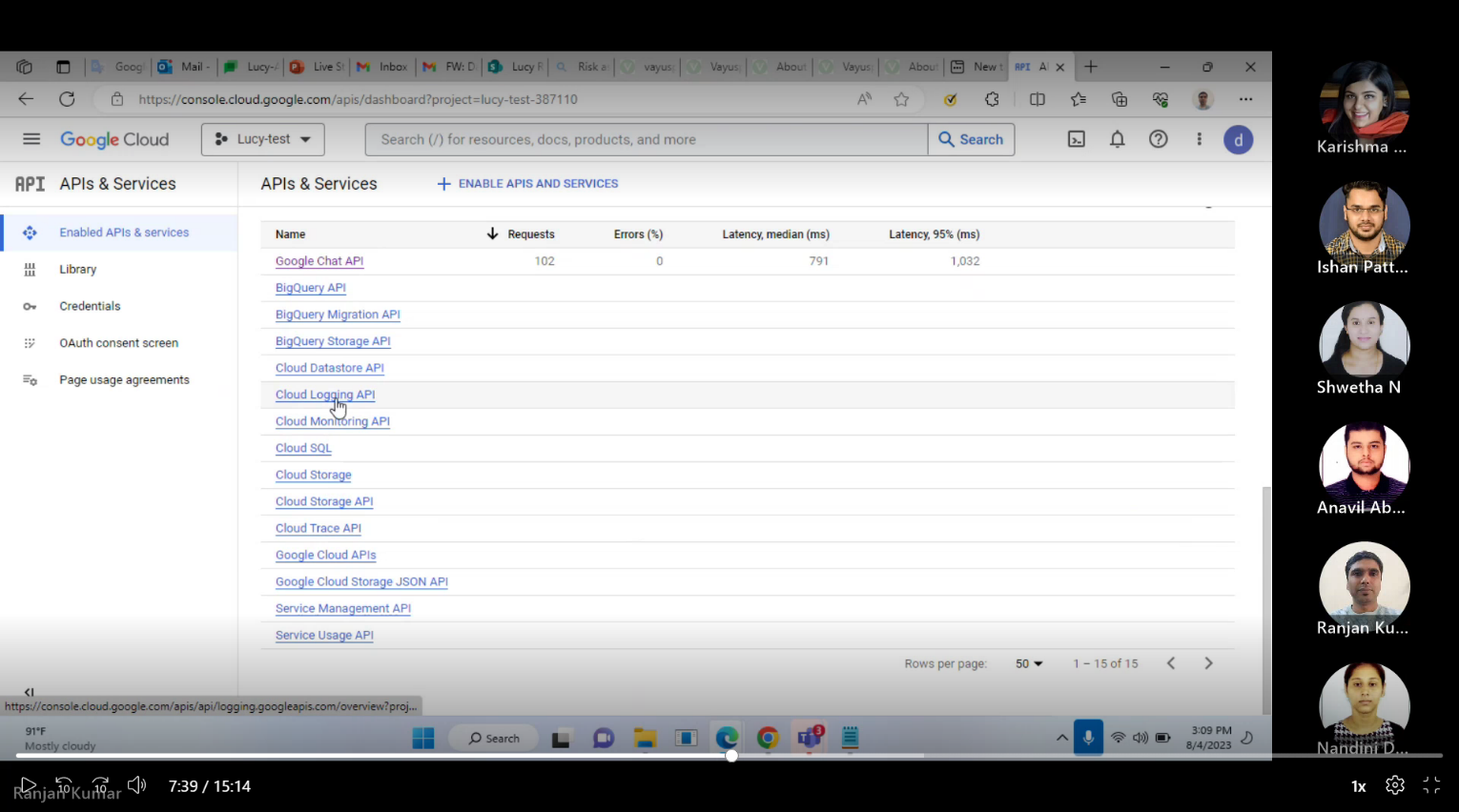This screenshot has height=812, width=1459.
Task: Reload the page with the refresh icon
Action: (x=67, y=99)
